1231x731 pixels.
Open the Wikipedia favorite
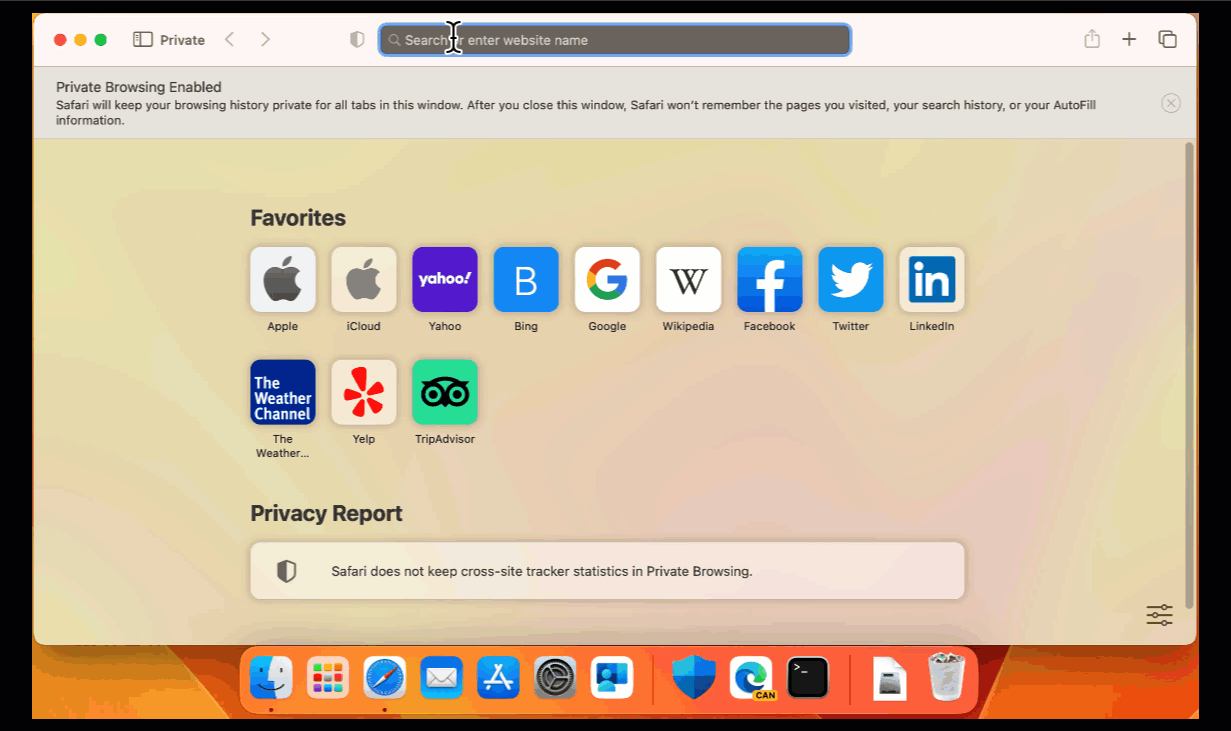pyautogui.click(x=688, y=279)
